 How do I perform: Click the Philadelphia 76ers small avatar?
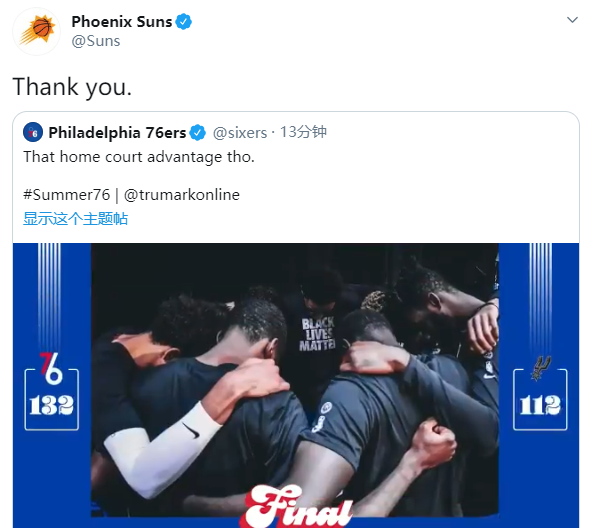pyautogui.click(x=33, y=132)
